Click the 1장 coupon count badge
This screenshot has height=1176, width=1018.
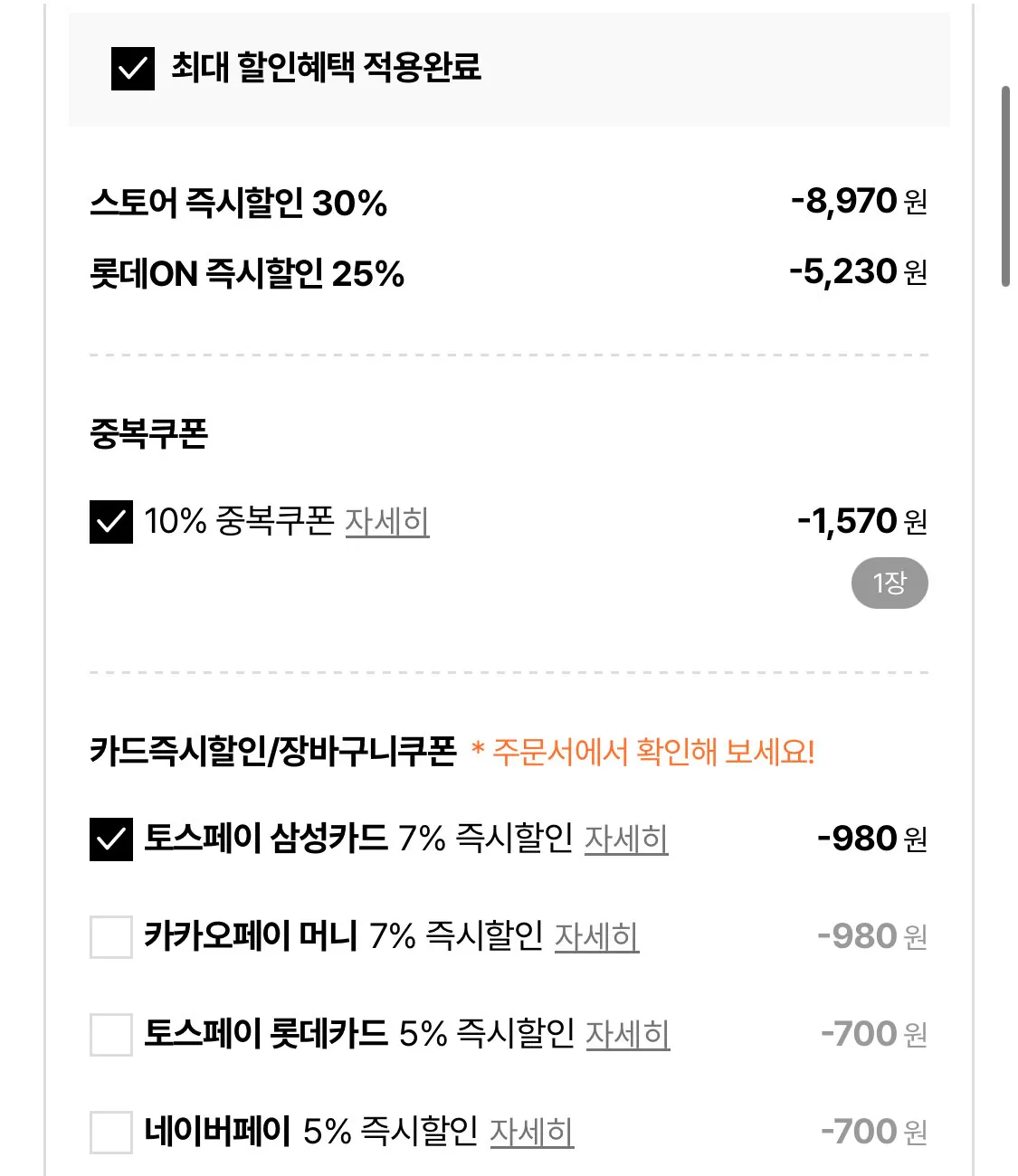tap(891, 583)
